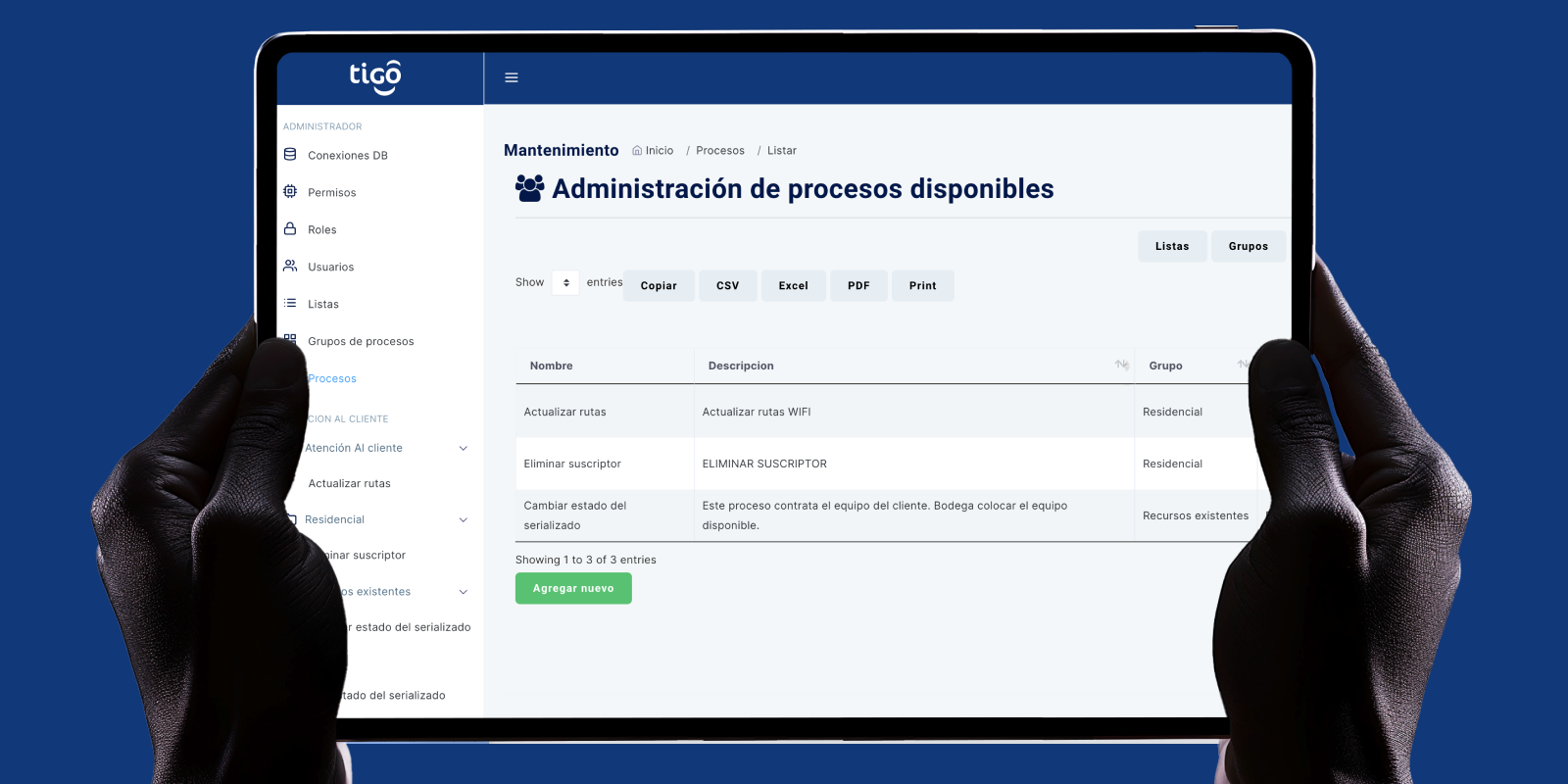Open Eliminar suscriptor sidebar item
Screen dimensions: 1568x784
click(365, 556)
